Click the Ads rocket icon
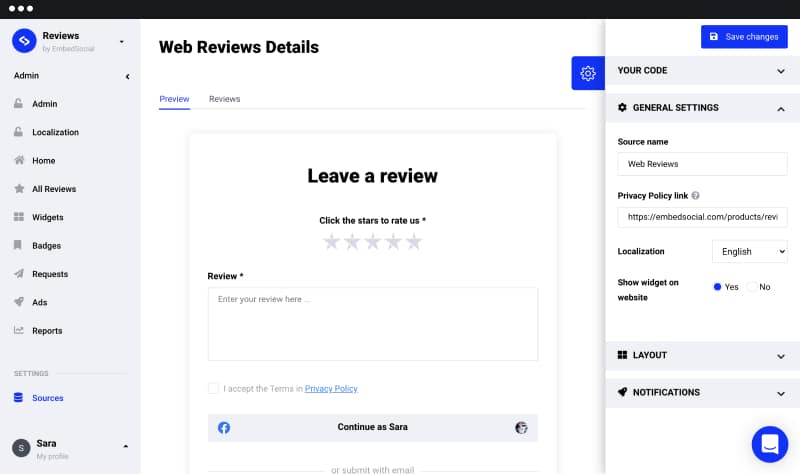 tap(19, 302)
